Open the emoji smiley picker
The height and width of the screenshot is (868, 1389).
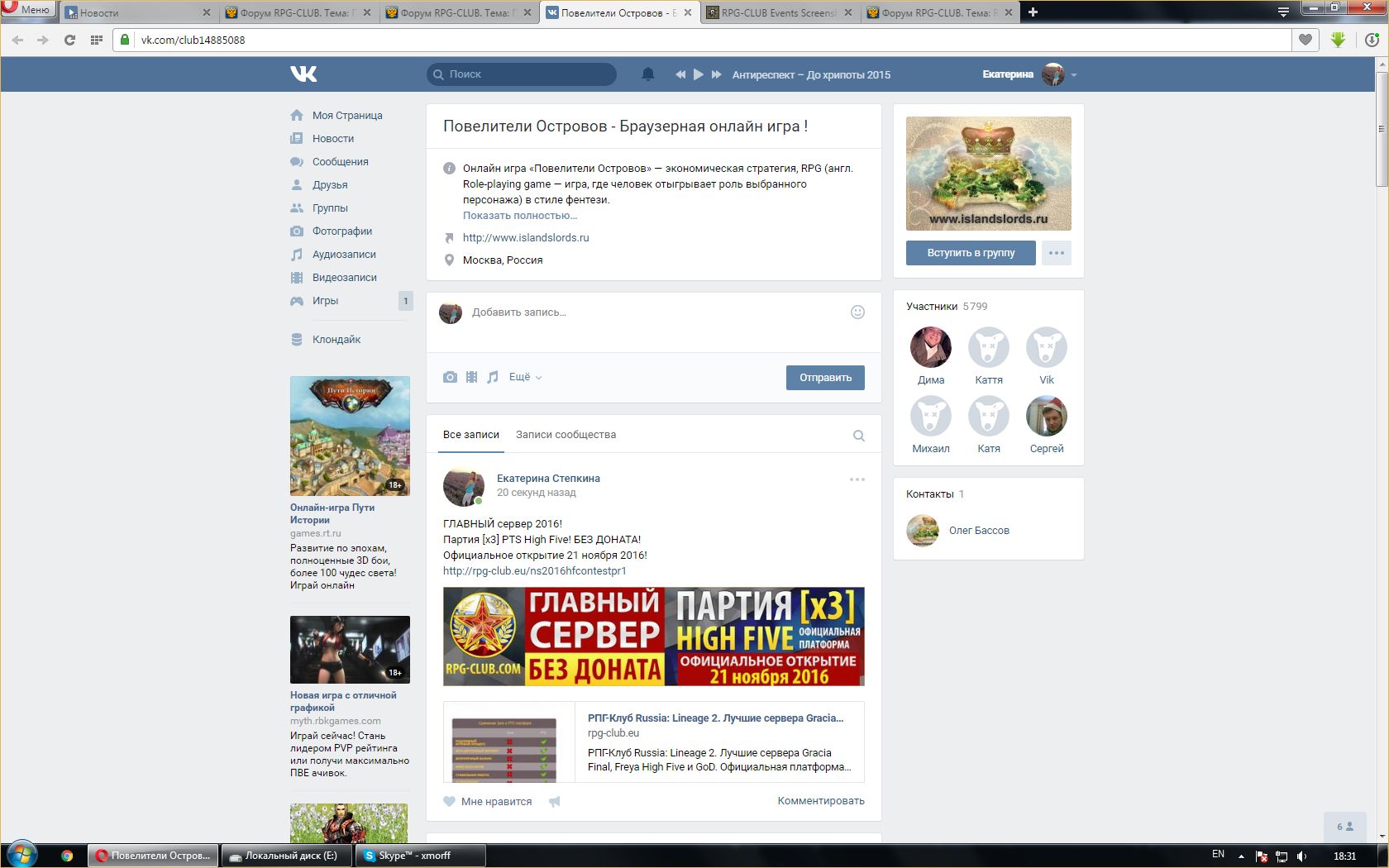[857, 312]
